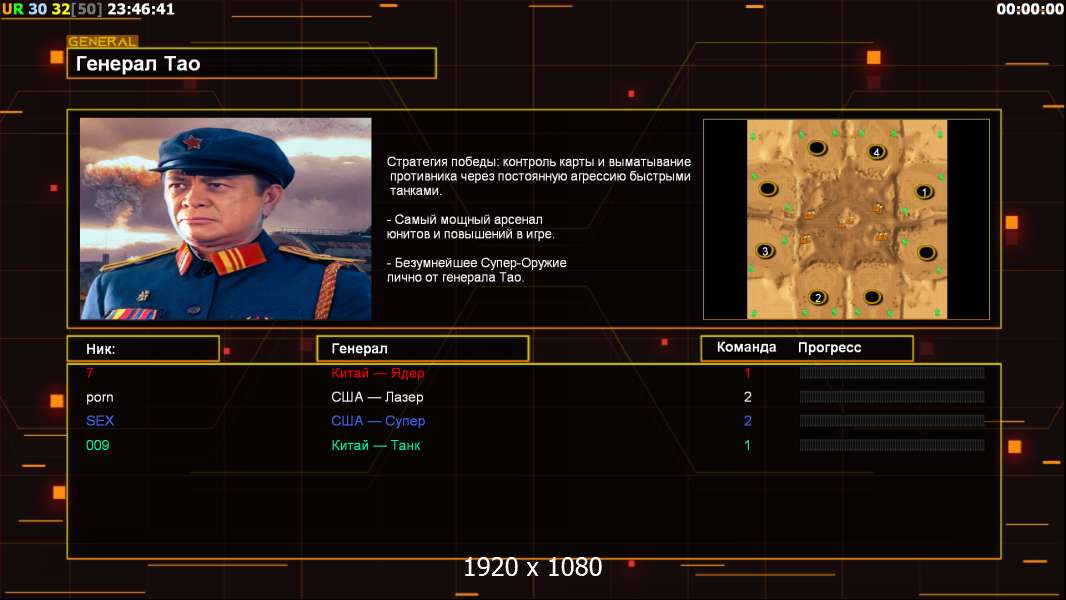Click the team number for США — Супер
This screenshot has width=1066, height=600.
(x=747, y=421)
